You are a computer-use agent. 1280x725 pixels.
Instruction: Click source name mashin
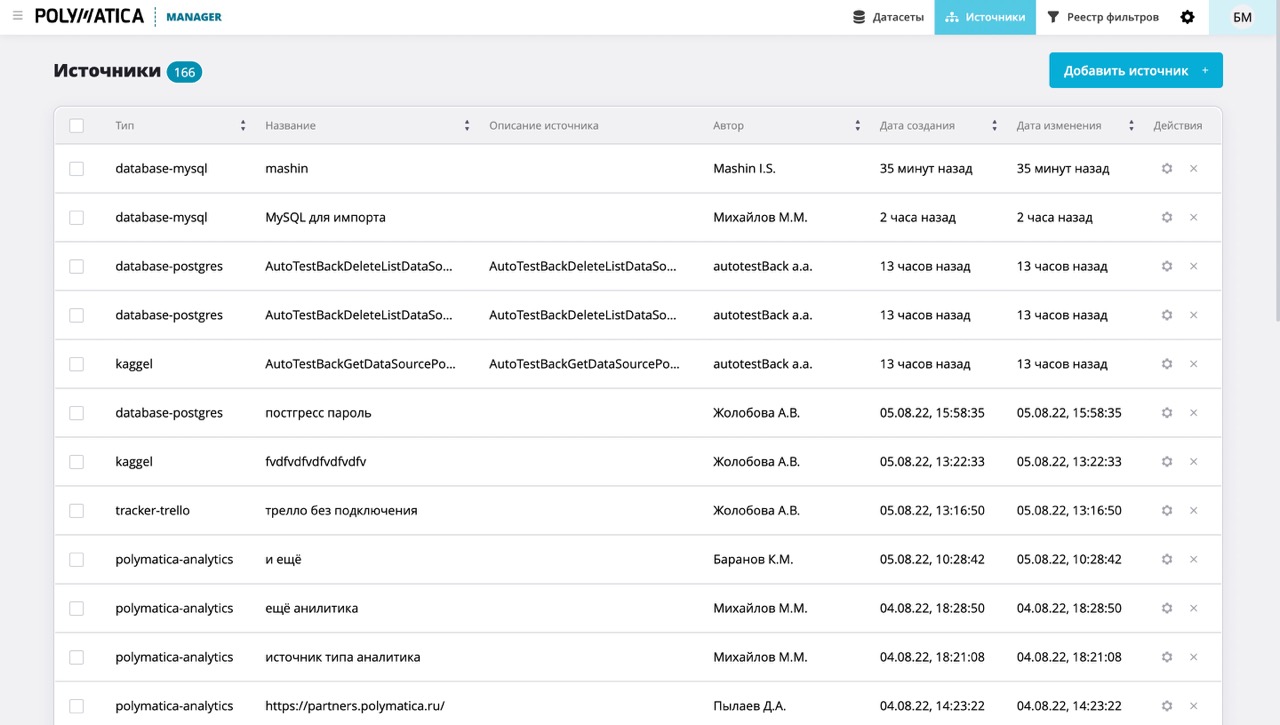click(x=287, y=169)
